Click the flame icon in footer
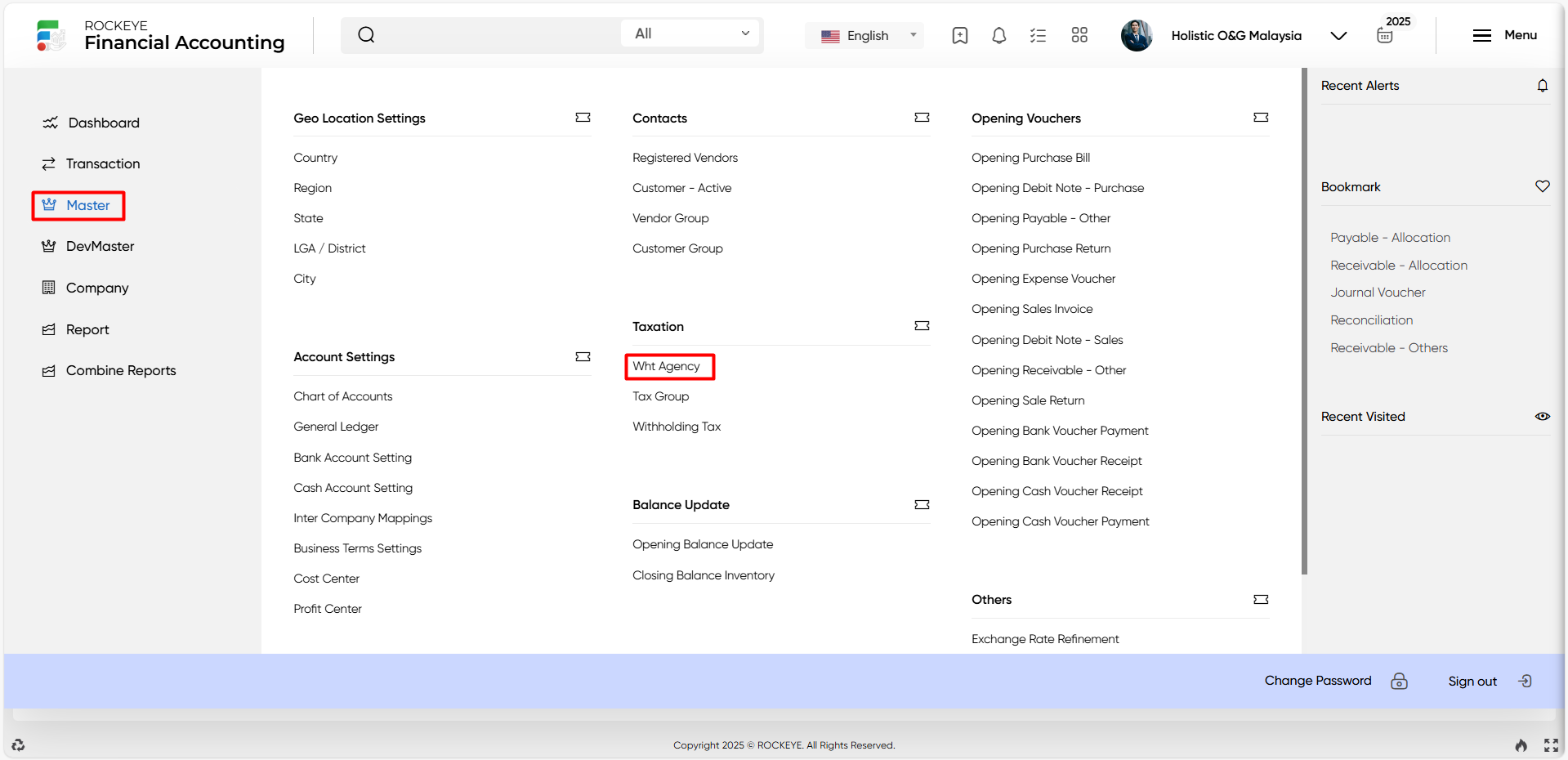This screenshot has height=760, width=1568. [1521, 744]
